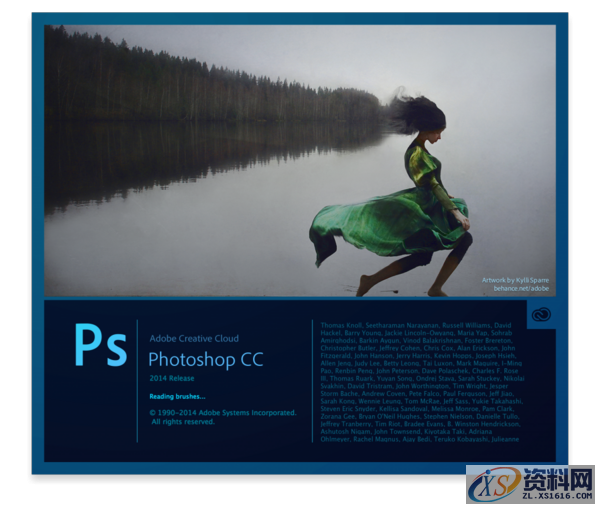Click Thomas Knoll's name in credits
Viewport: 600px width, 509px height.
340,325
